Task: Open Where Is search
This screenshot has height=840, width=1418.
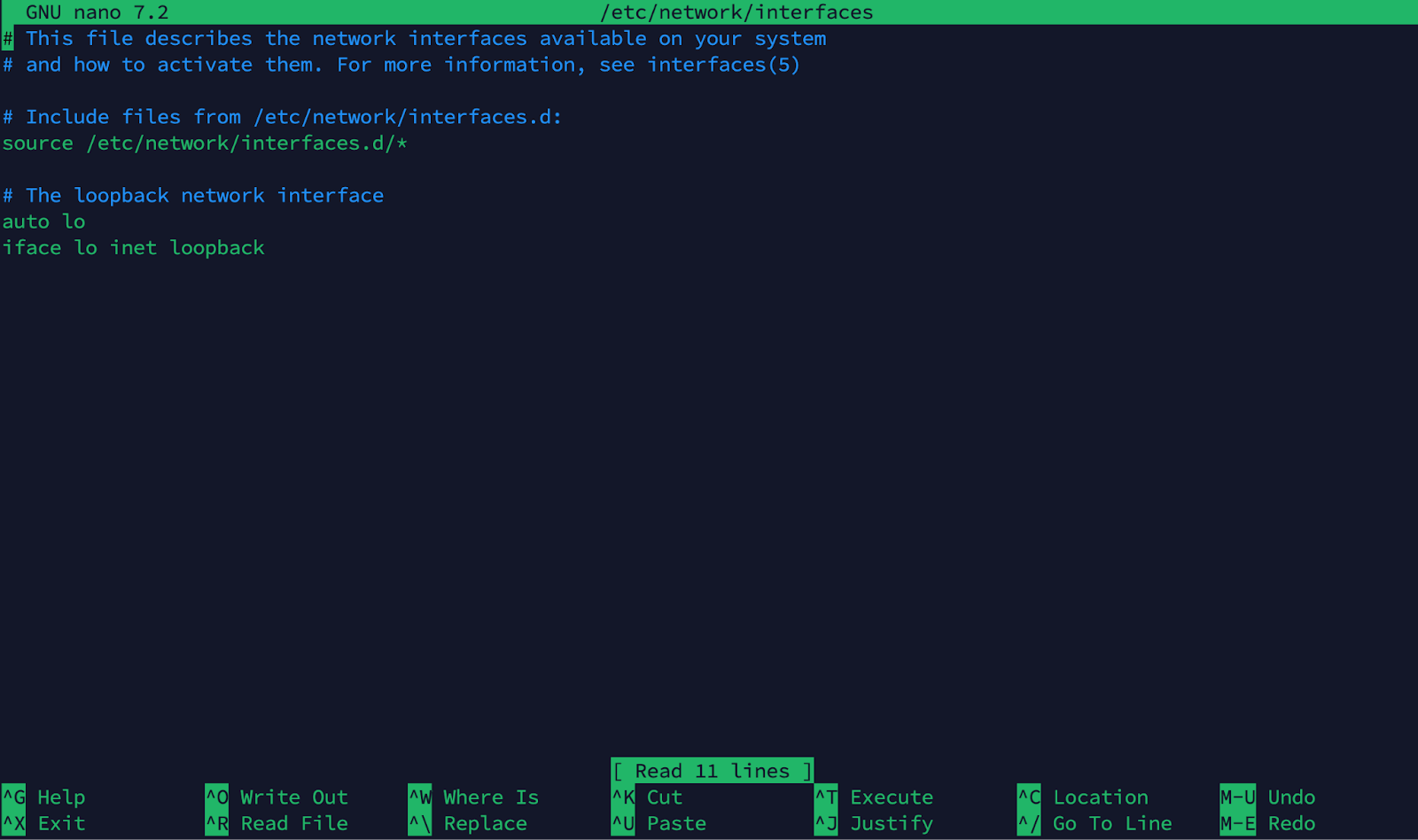Action: click(490, 797)
